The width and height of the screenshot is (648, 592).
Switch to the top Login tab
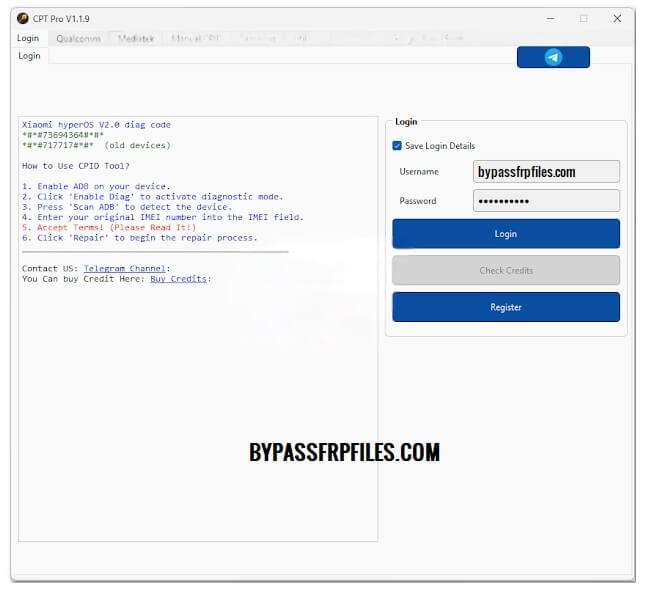click(x=28, y=38)
